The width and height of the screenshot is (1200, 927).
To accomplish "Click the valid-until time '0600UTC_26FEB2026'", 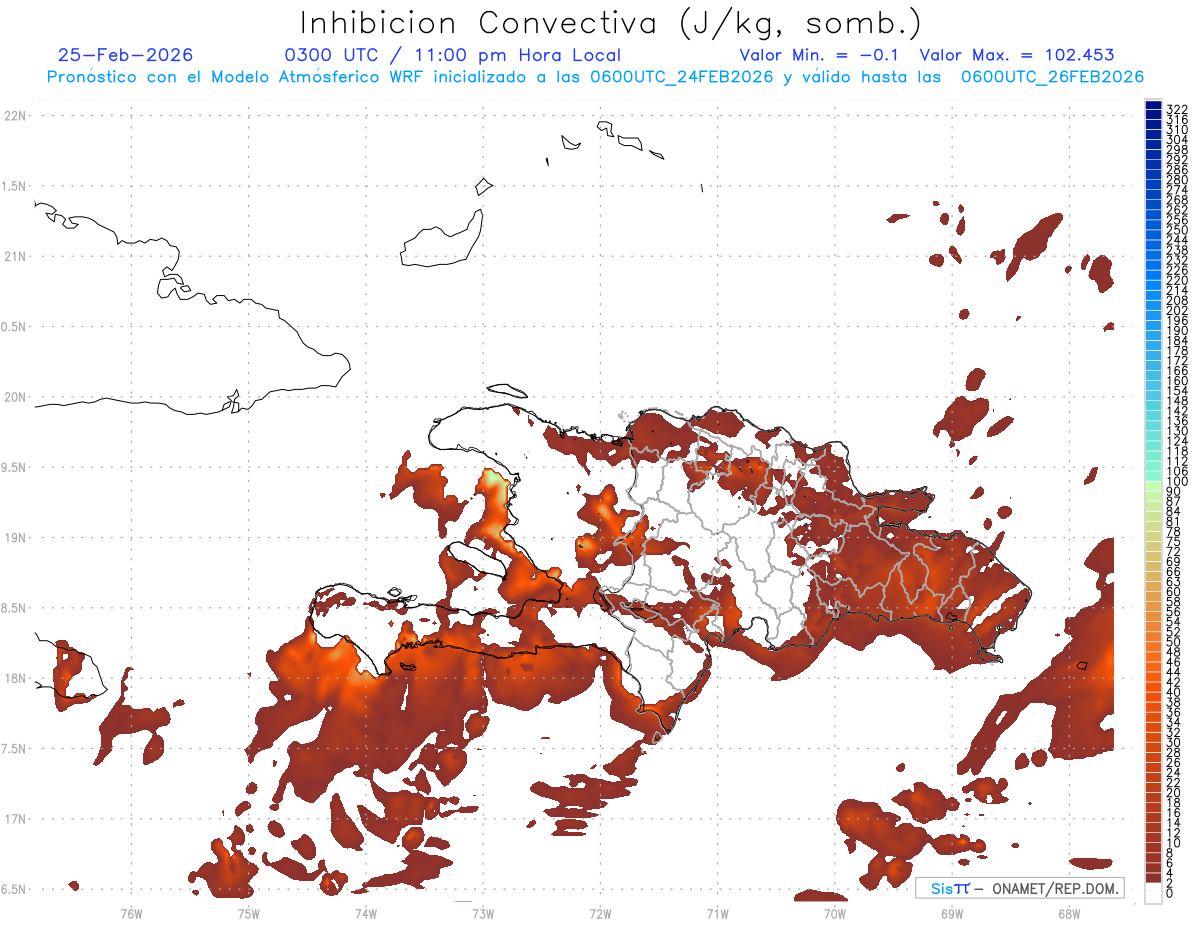I will (1052, 77).
